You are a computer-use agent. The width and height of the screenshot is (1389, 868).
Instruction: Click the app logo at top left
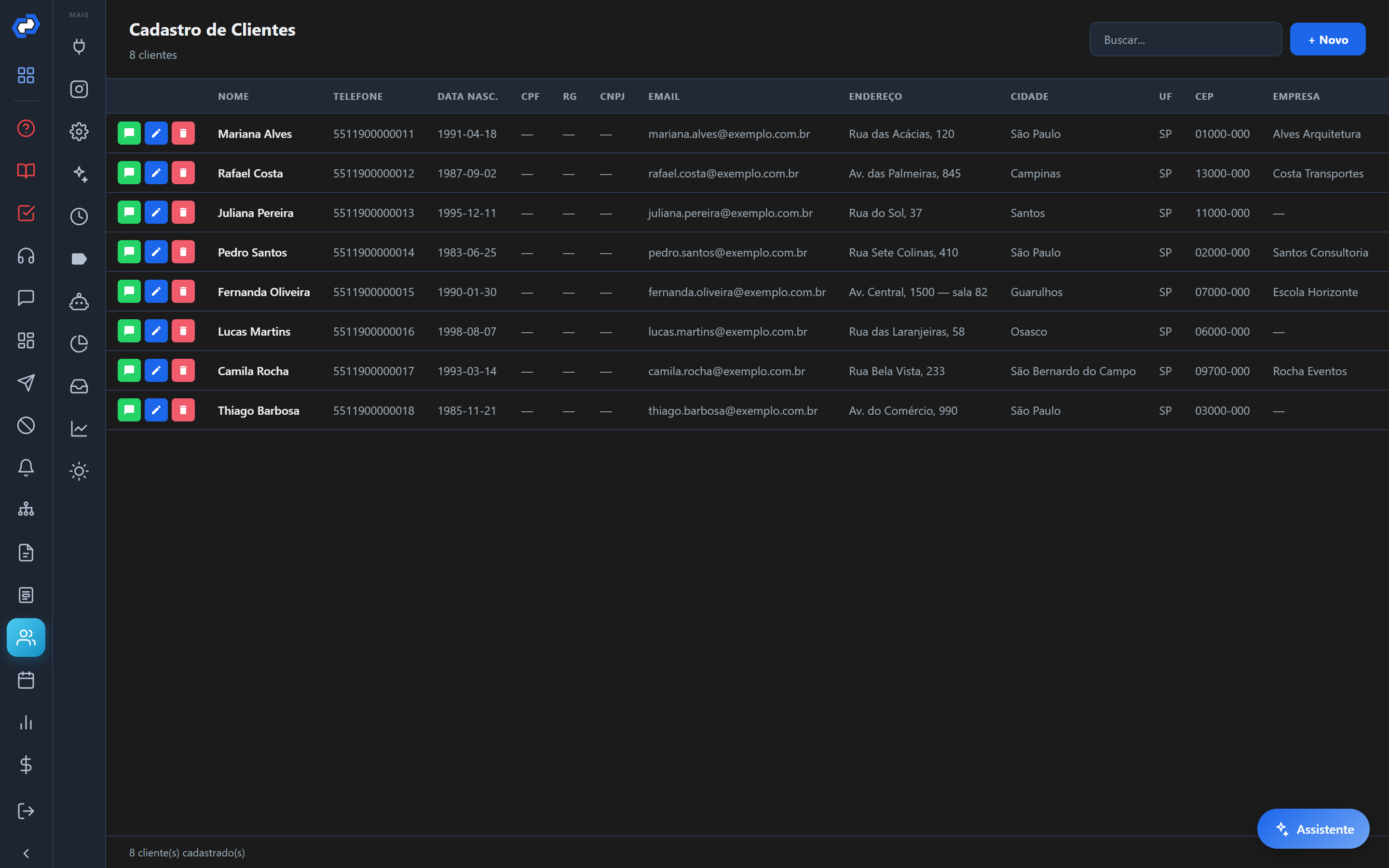click(26, 26)
